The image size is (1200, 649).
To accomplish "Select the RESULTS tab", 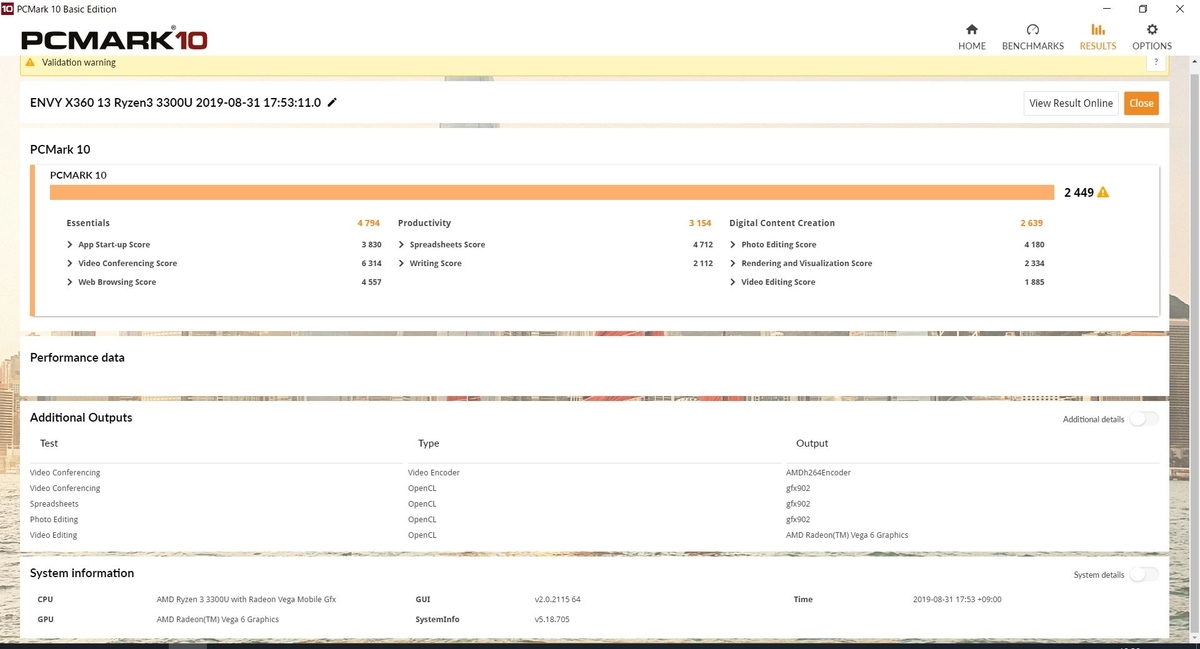I will coord(1098,38).
